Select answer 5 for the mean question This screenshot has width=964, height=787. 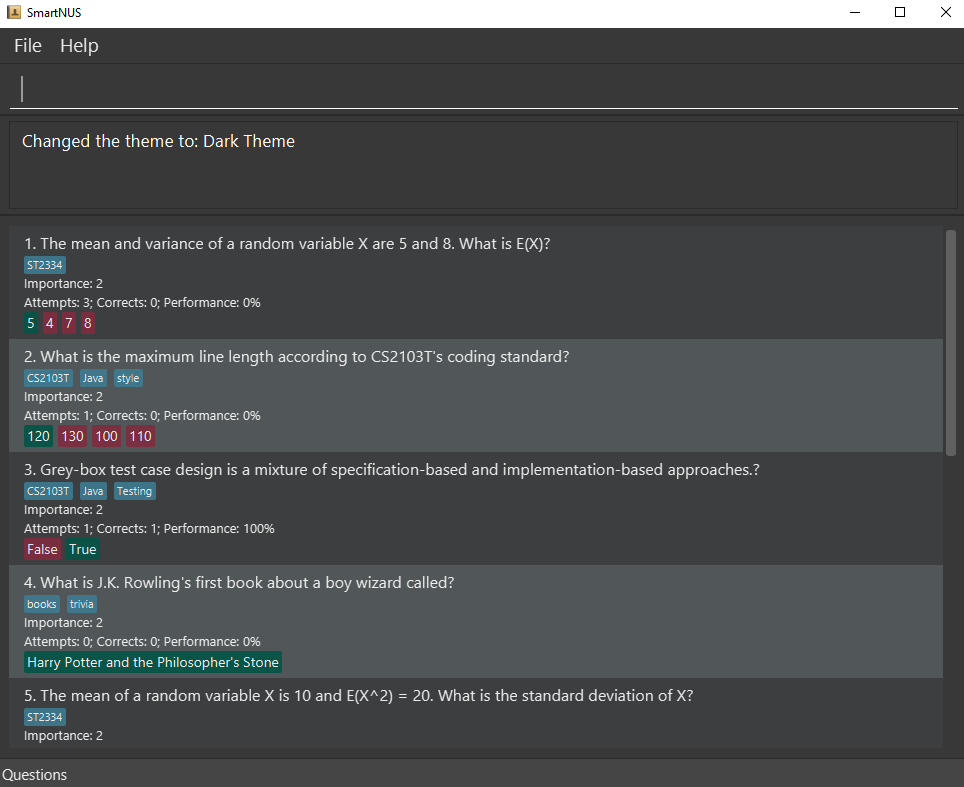30,322
